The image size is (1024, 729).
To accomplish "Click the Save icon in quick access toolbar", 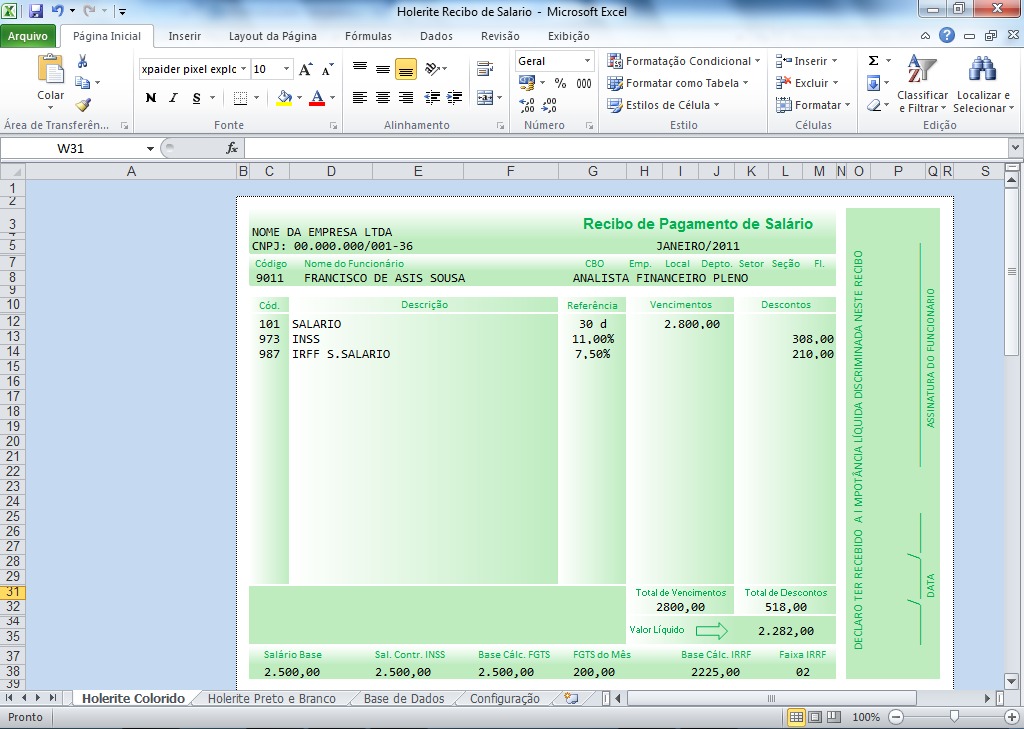I will (36, 12).
